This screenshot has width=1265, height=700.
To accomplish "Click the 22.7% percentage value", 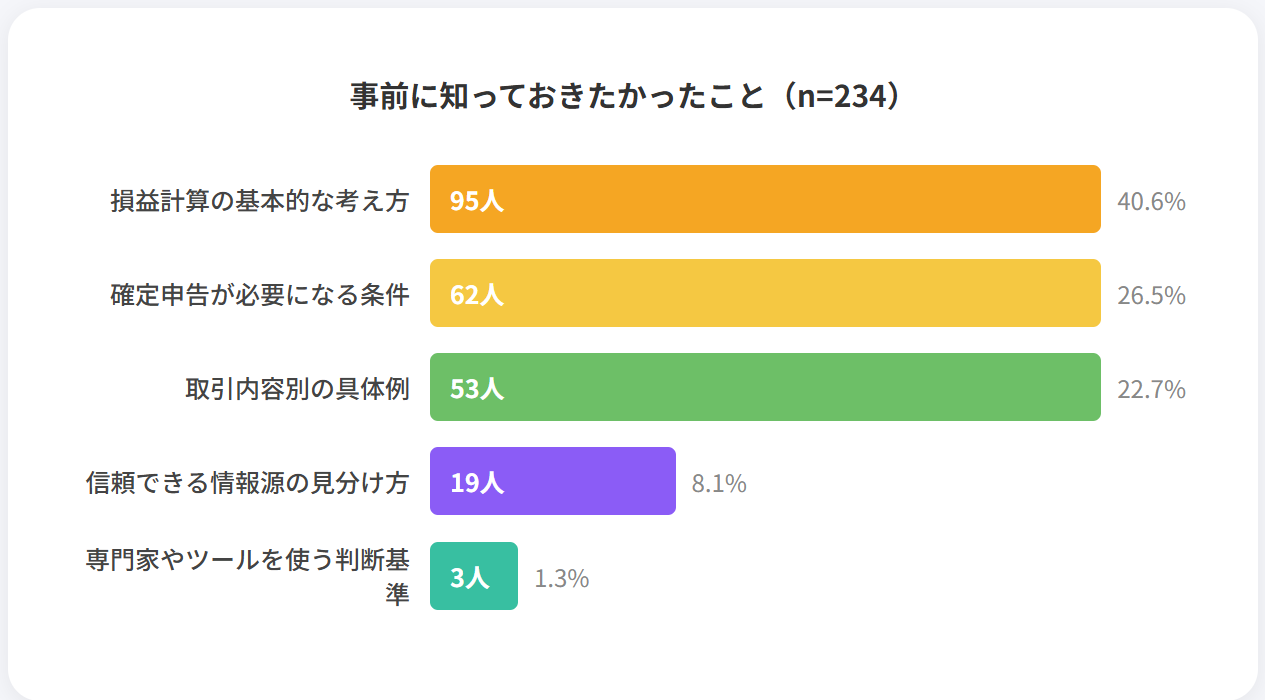I will tap(1151, 389).
